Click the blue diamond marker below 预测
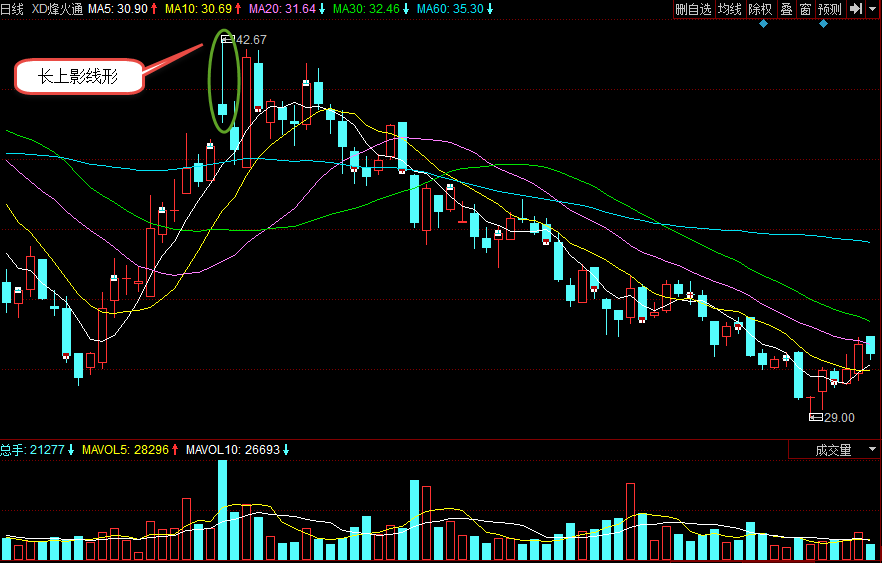Viewport: 882px width, 563px height. 824,24
